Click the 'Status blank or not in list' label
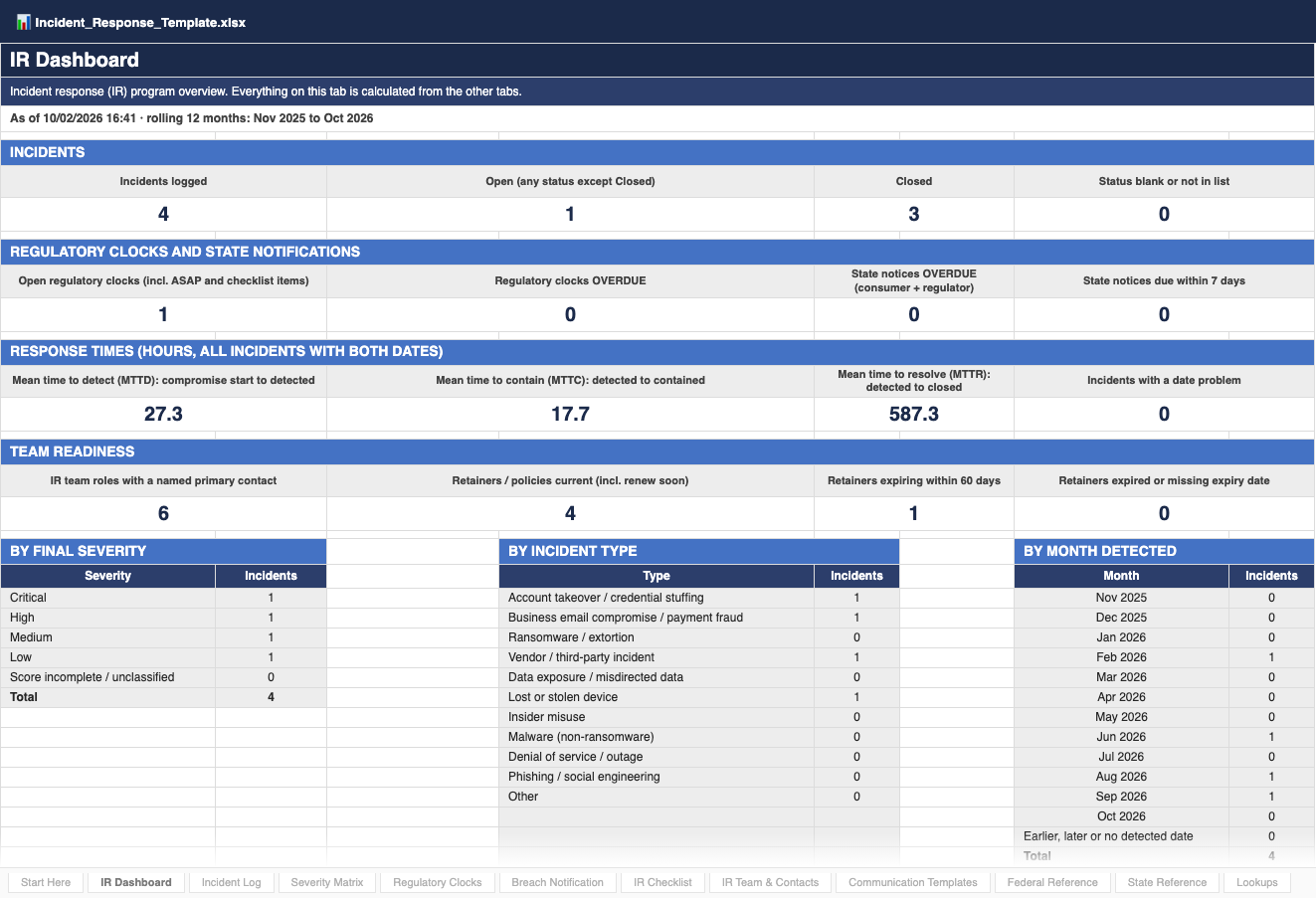 1164,181
